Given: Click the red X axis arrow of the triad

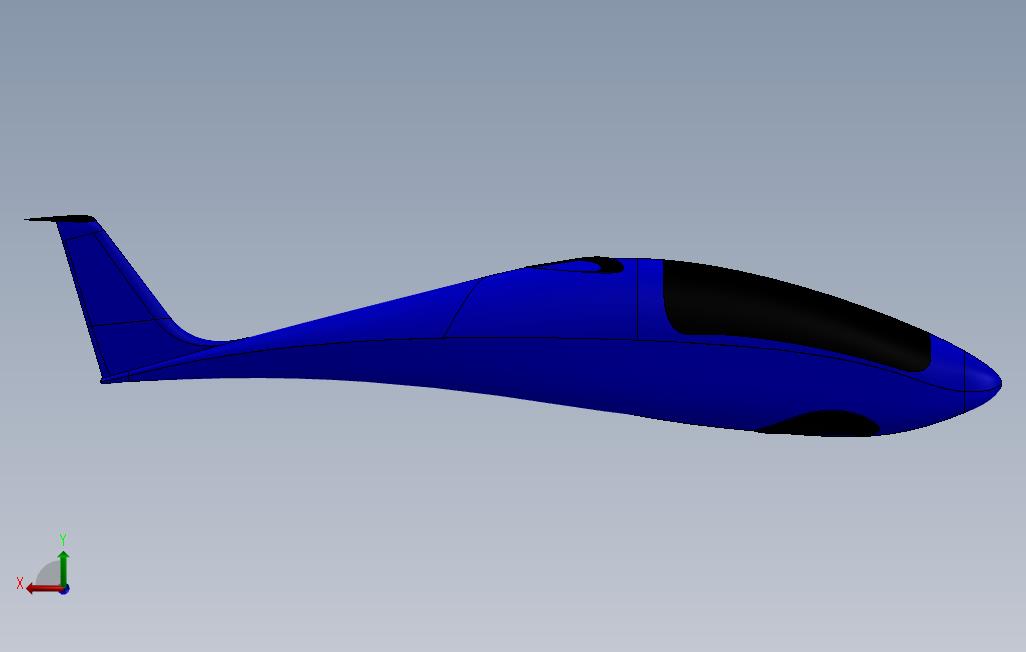Looking at the screenshot, I should 44,589.
